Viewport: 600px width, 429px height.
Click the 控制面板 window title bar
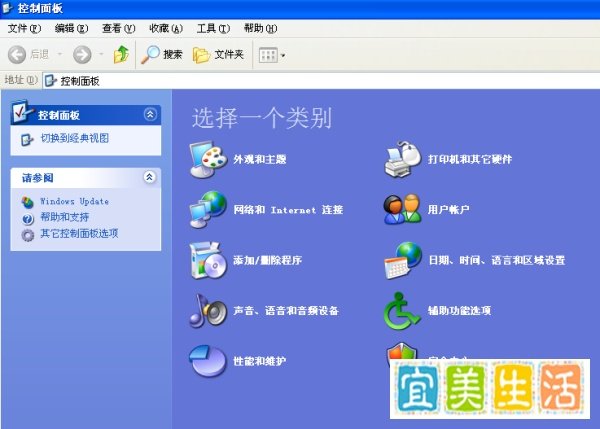[300, 9]
